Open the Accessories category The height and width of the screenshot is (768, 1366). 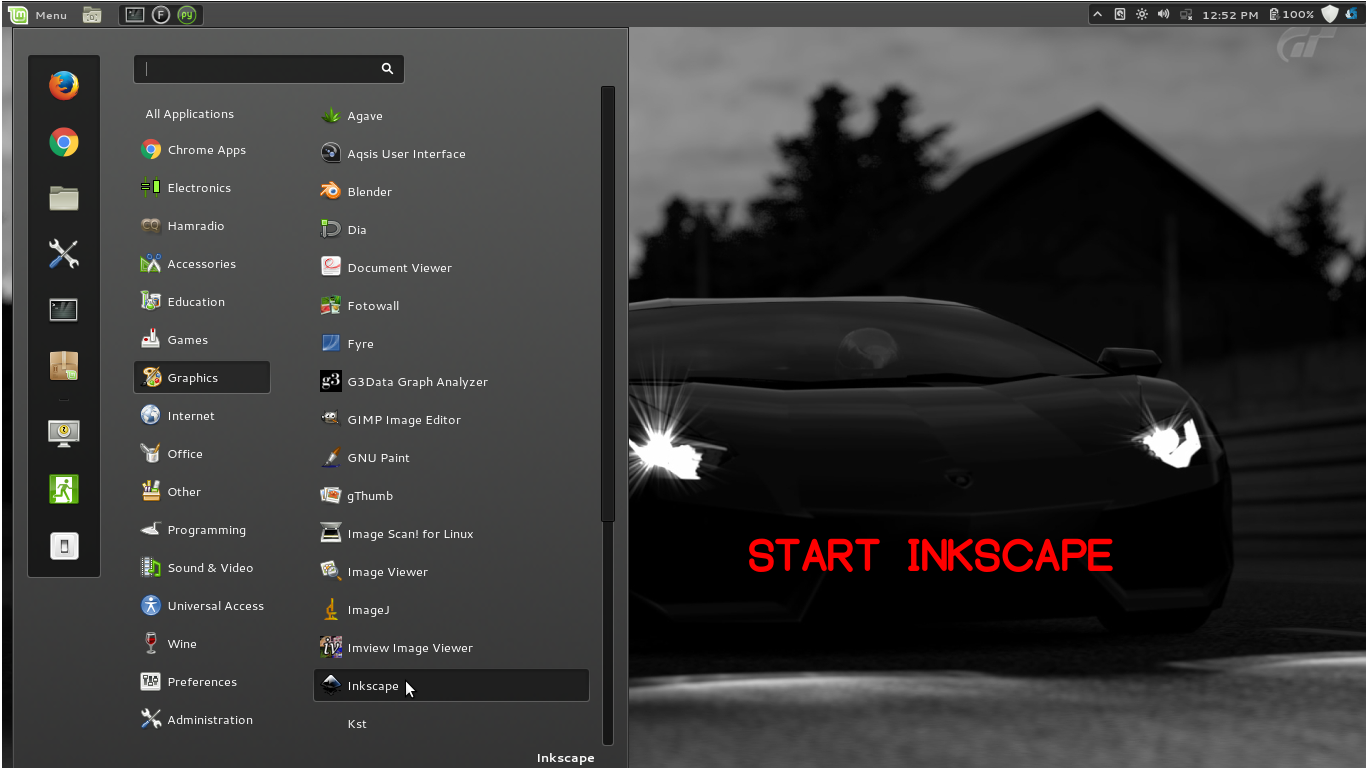(x=202, y=264)
